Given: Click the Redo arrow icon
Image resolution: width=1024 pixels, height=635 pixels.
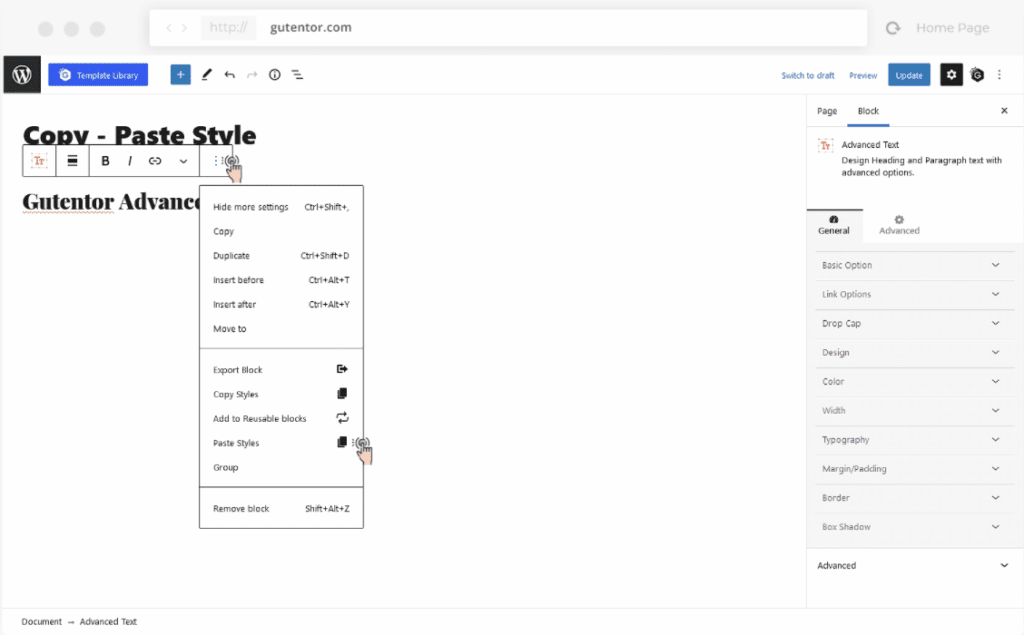Looking at the screenshot, I should pyautogui.click(x=251, y=74).
